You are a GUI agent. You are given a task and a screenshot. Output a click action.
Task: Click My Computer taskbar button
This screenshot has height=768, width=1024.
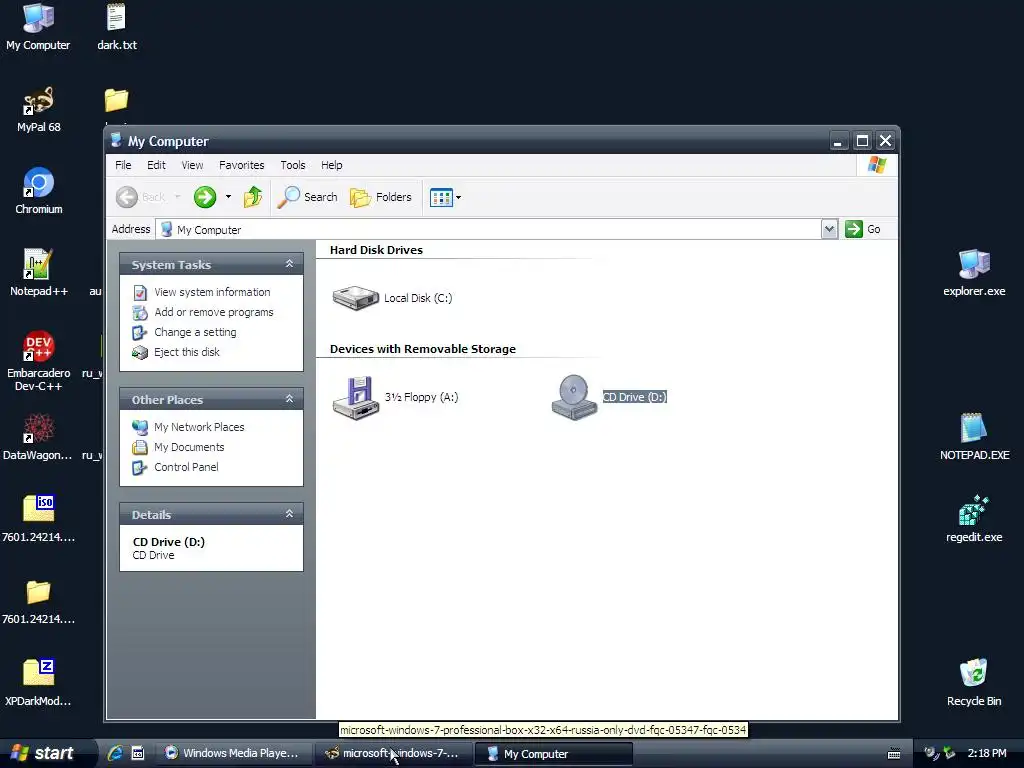point(552,754)
